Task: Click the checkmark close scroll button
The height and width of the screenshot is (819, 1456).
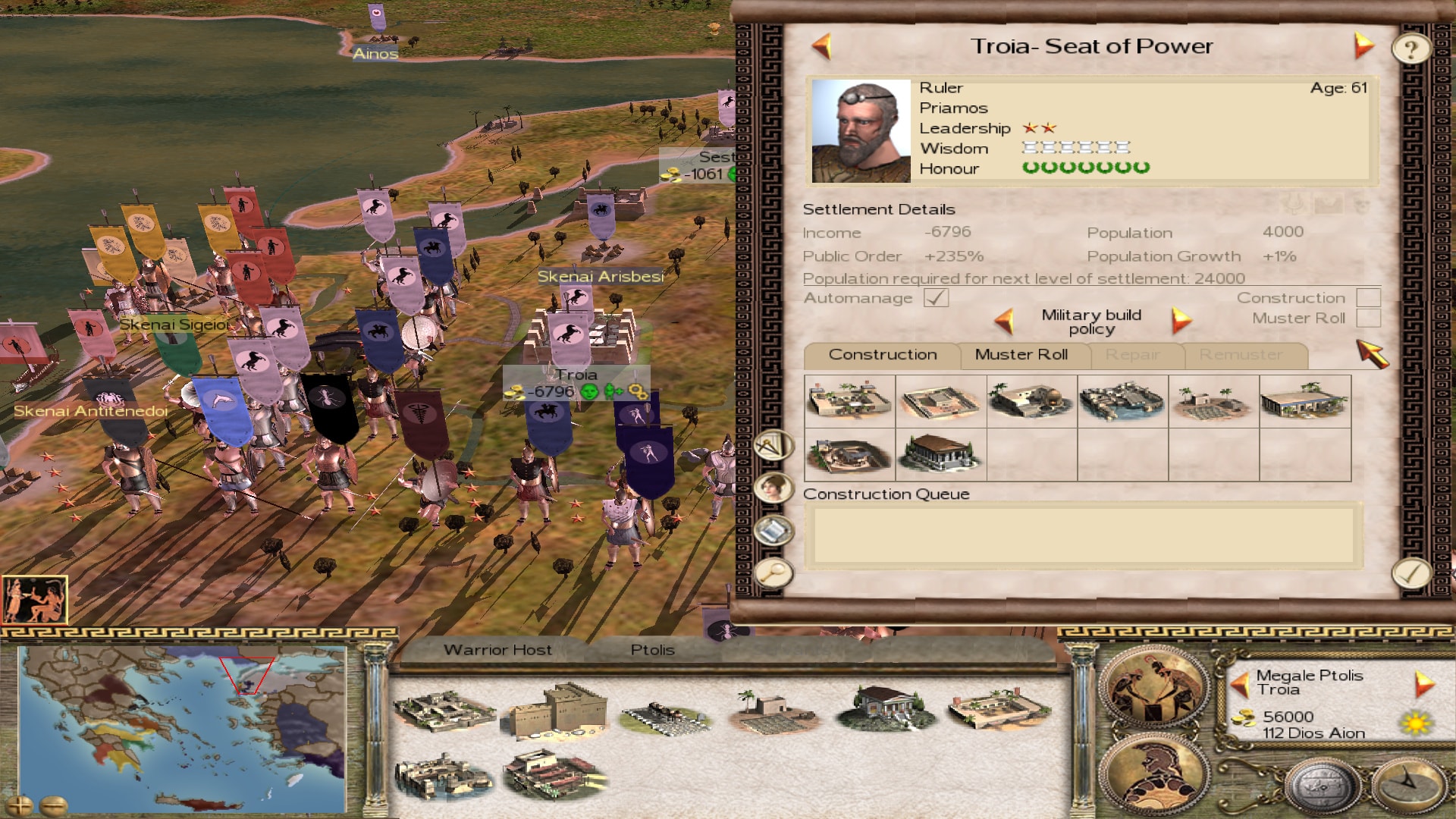Action: point(1411,573)
